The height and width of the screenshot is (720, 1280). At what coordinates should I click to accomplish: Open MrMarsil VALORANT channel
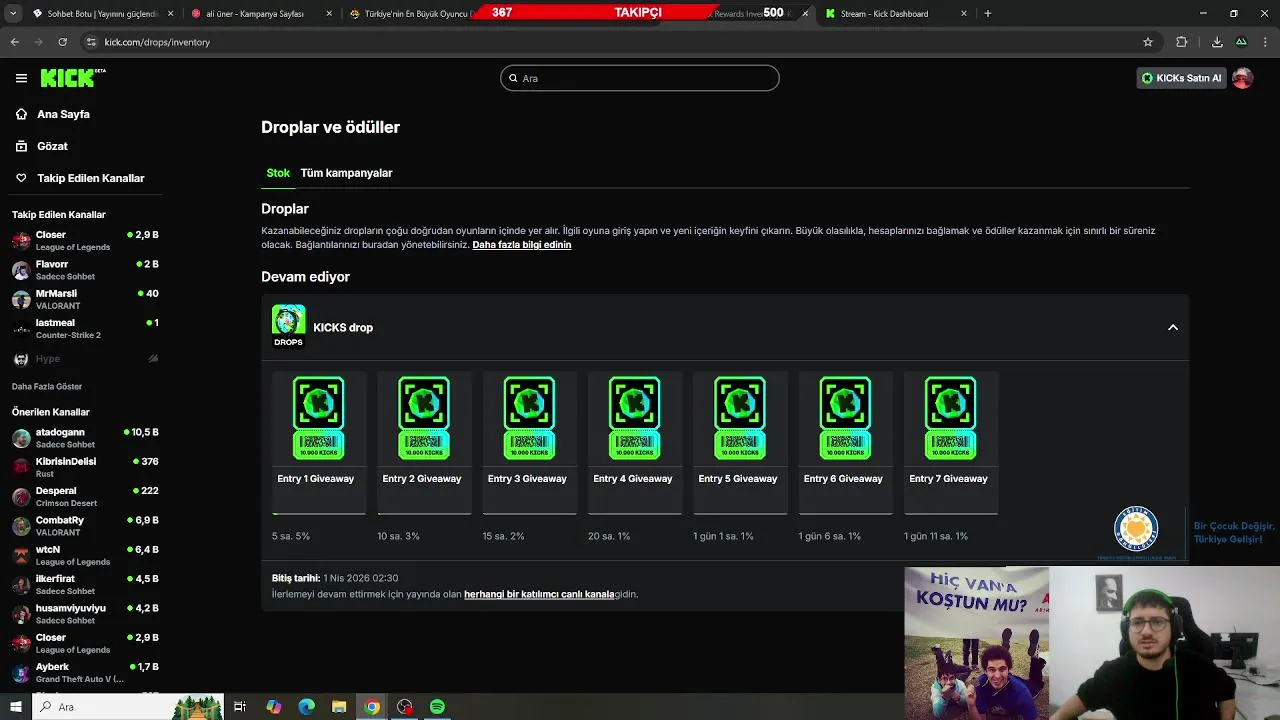(x=85, y=299)
